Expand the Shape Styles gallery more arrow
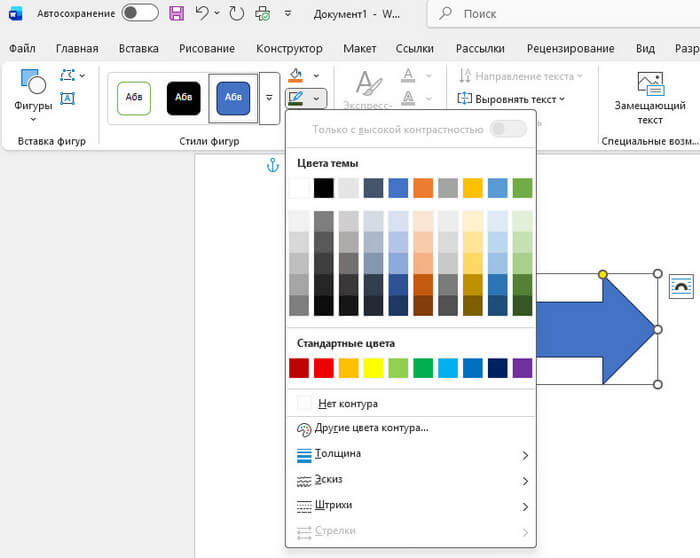This screenshot has width=700, height=558. (269, 97)
